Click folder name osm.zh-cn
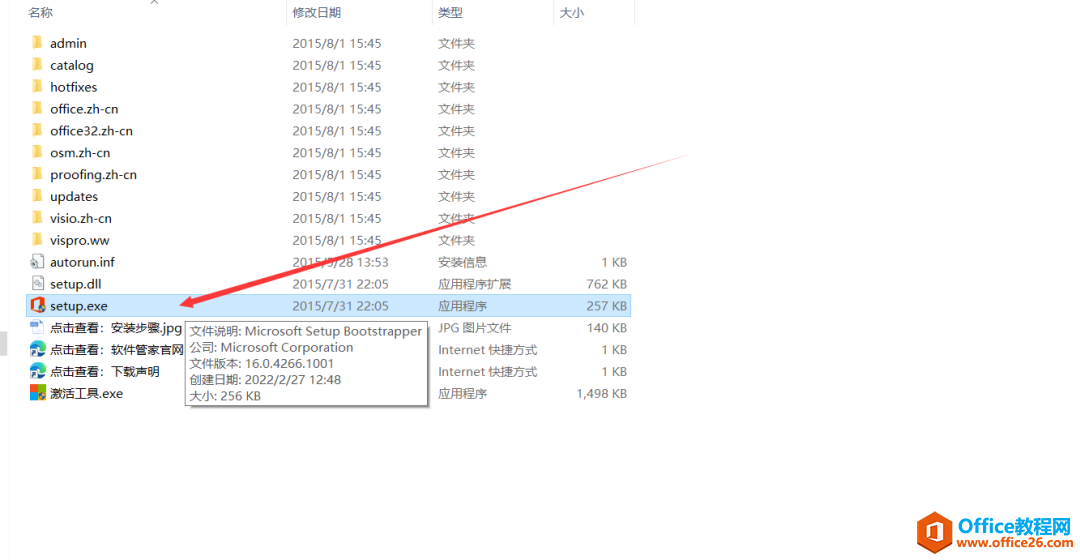Image resolution: width=1080 pixels, height=560 pixels. point(80,153)
